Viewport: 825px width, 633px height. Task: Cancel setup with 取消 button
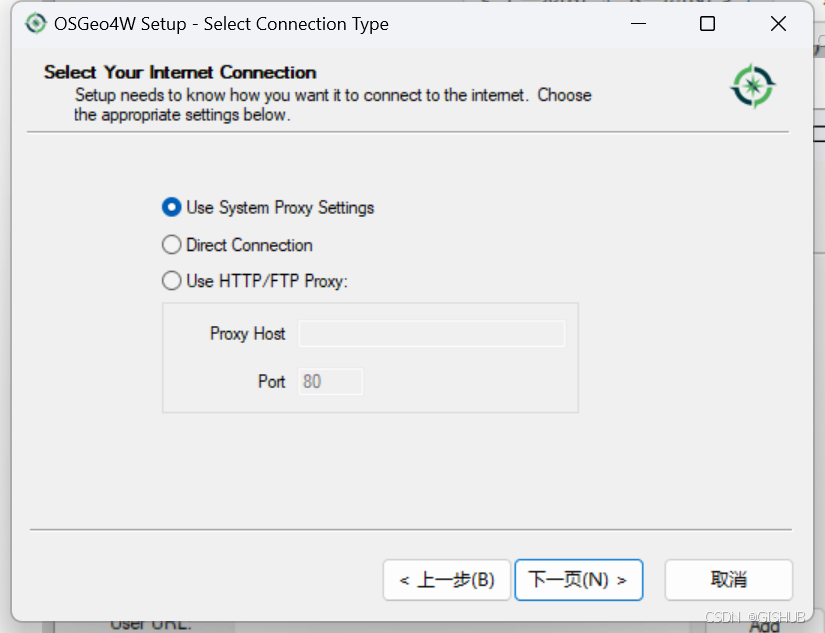point(729,580)
